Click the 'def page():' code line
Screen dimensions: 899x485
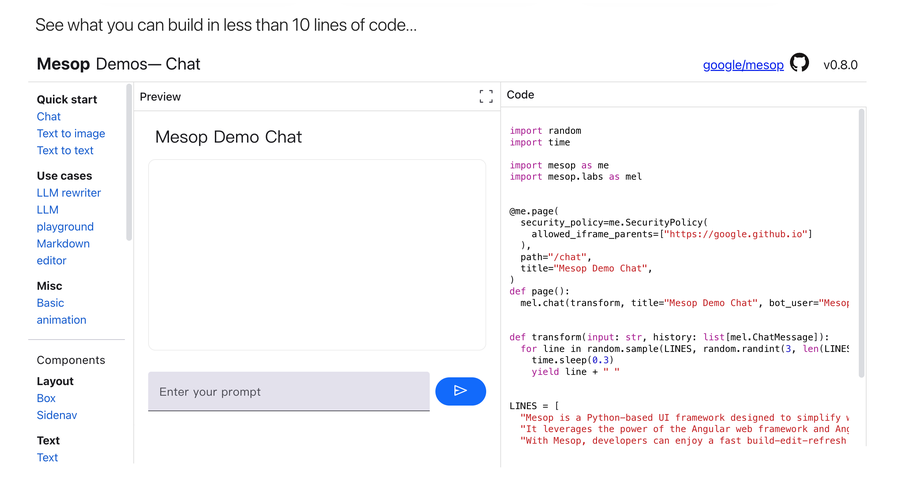point(540,291)
